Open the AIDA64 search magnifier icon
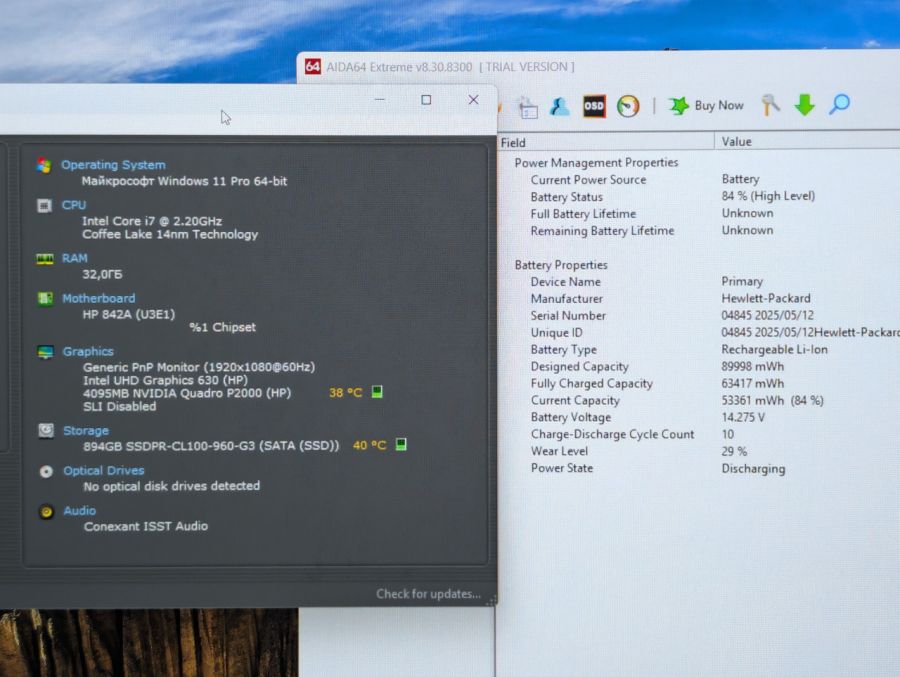900x677 pixels. [x=839, y=105]
